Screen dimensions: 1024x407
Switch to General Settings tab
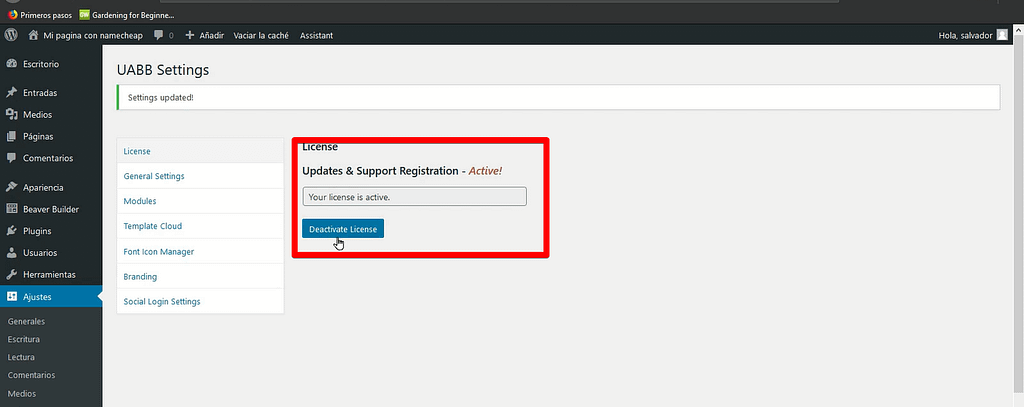[x=200, y=176]
